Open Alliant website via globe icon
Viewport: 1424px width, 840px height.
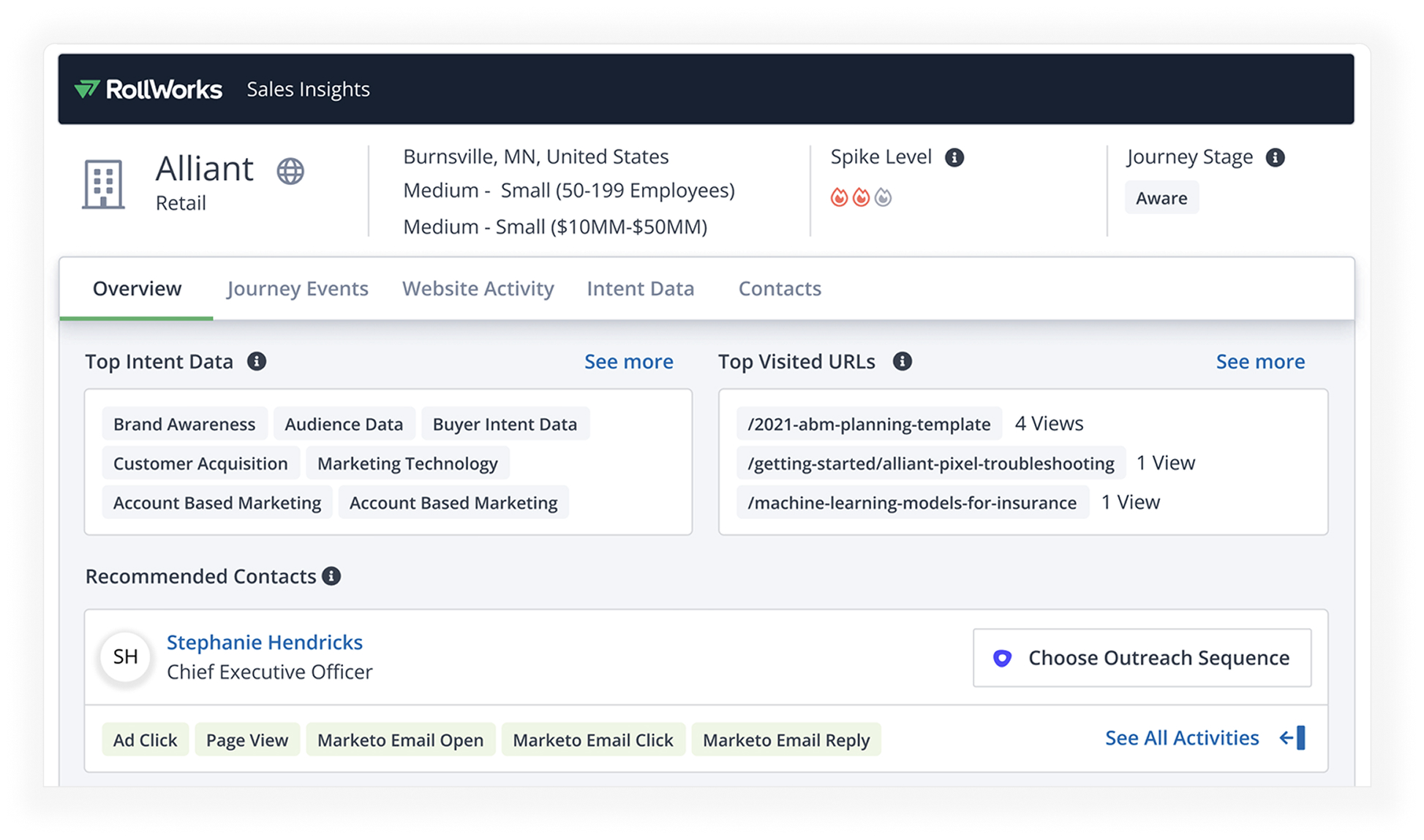pos(290,171)
